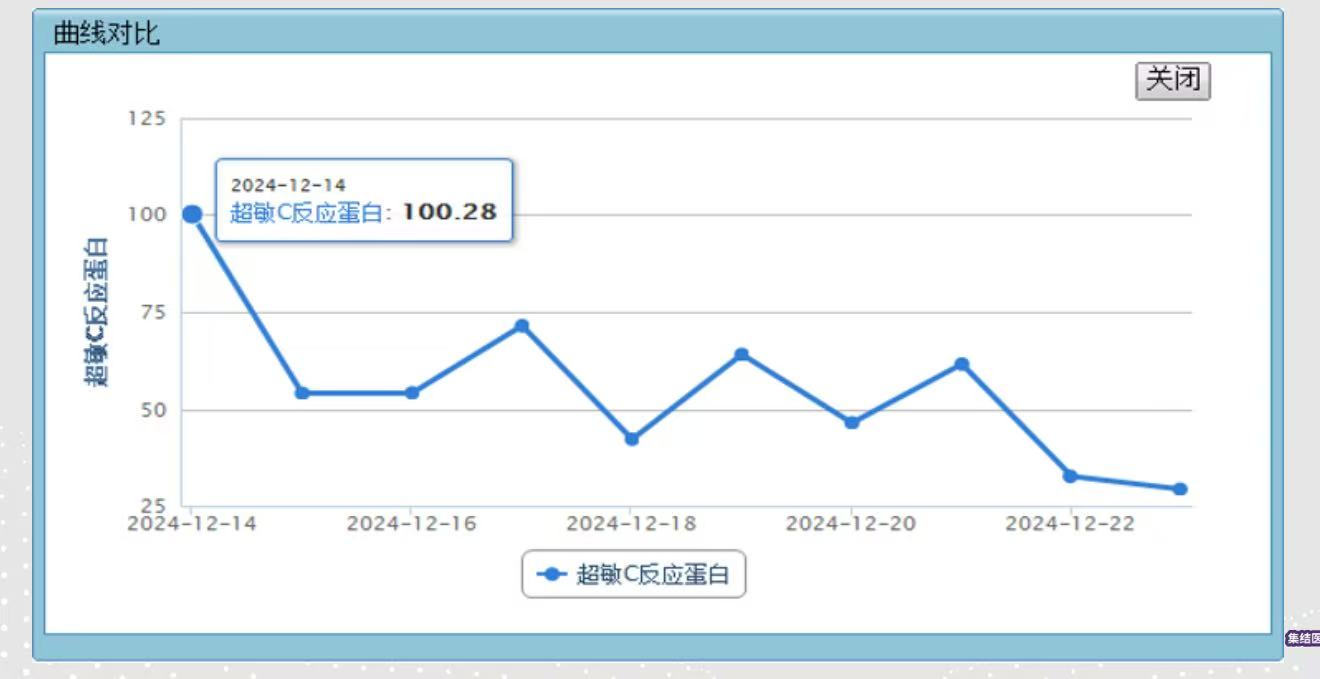The image size is (1320, 679).
Task: Select the final 2024-12-23 data point
Action: coord(1180,489)
